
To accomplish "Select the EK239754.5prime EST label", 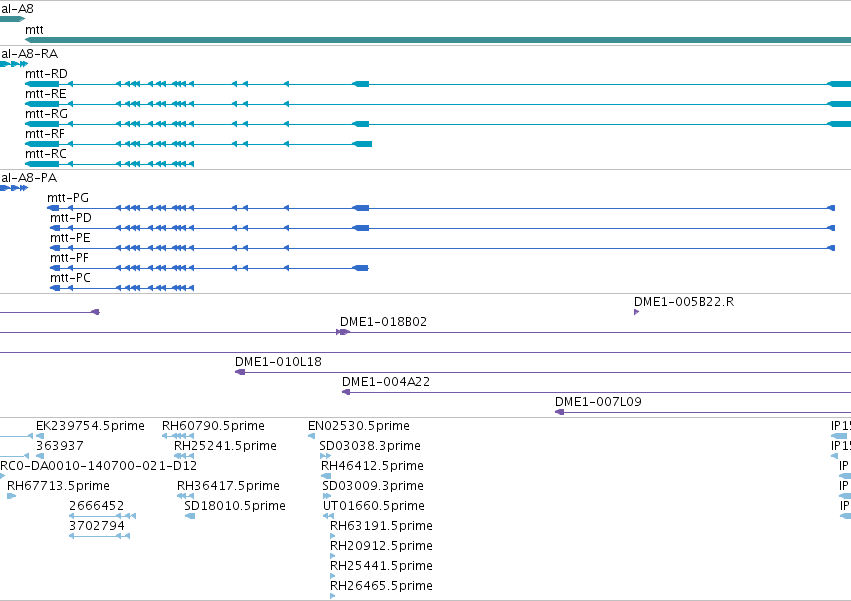I will 90,426.
